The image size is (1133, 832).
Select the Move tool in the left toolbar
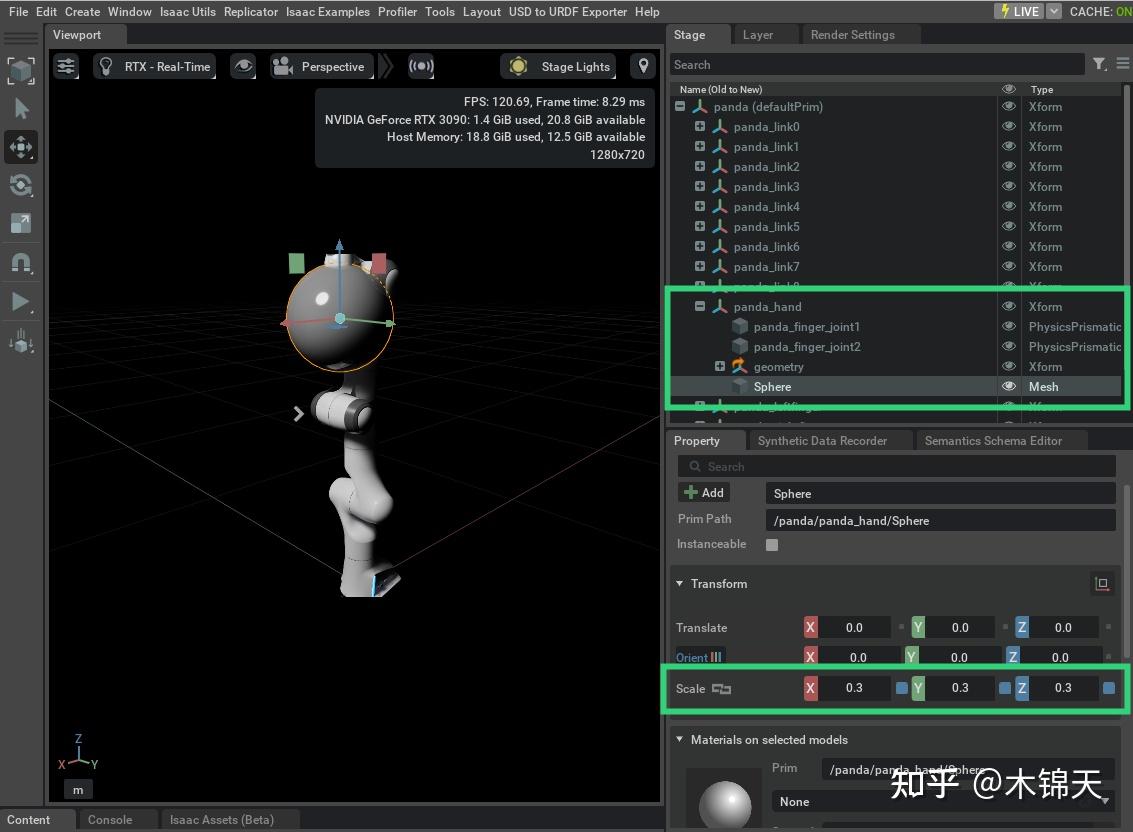click(22, 147)
